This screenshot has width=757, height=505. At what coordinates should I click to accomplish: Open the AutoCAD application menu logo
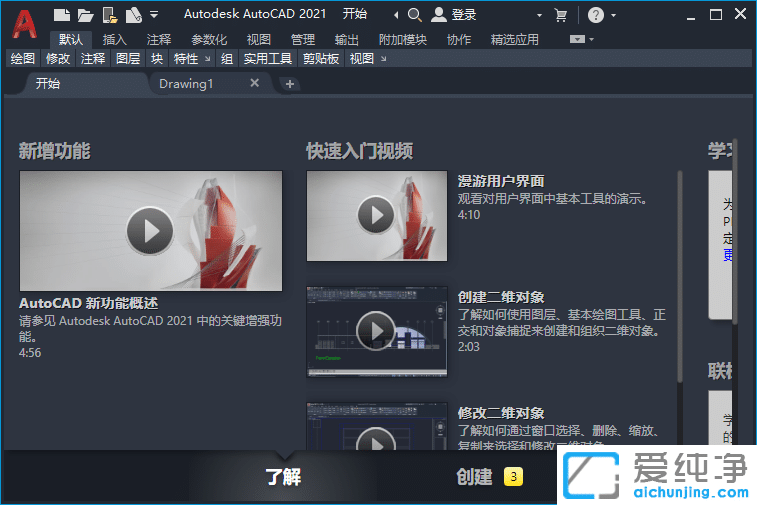click(24, 24)
